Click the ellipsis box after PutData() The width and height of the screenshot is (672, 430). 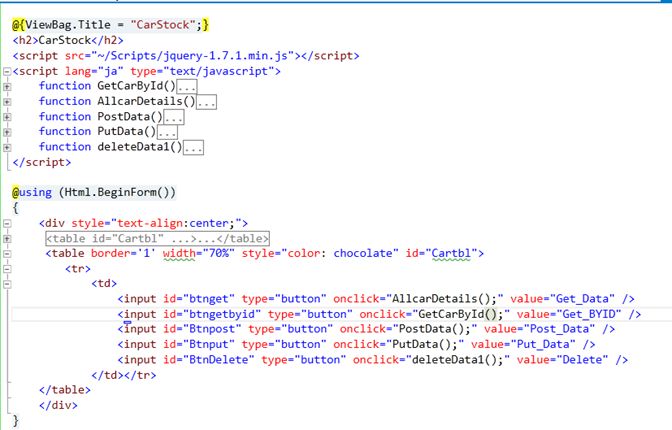point(167,132)
